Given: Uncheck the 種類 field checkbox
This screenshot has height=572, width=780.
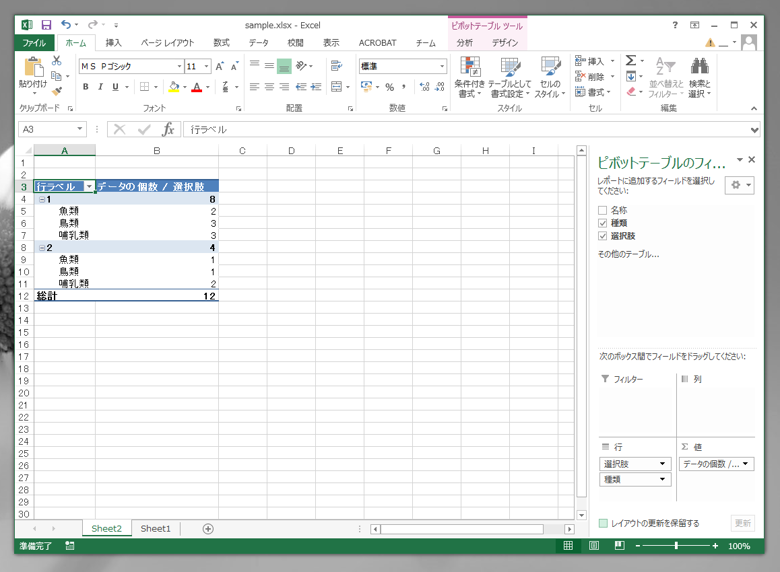Looking at the screenshot, I should [x=603, y=223].
